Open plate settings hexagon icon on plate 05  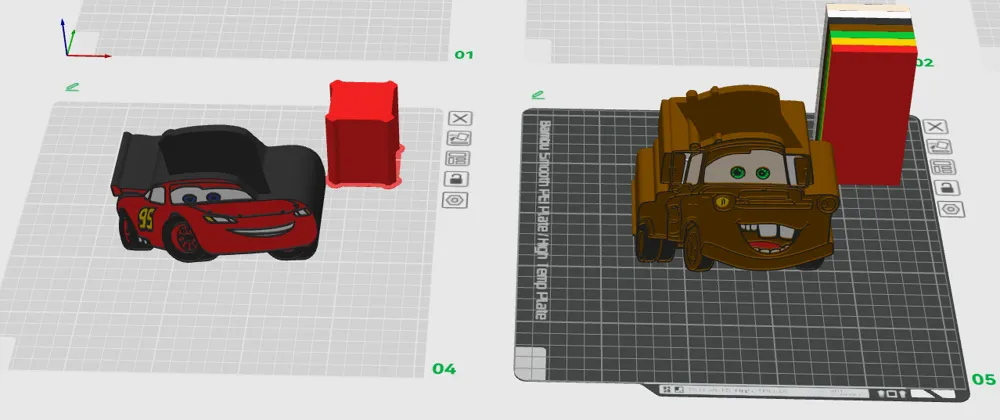[x=950, y=210]
